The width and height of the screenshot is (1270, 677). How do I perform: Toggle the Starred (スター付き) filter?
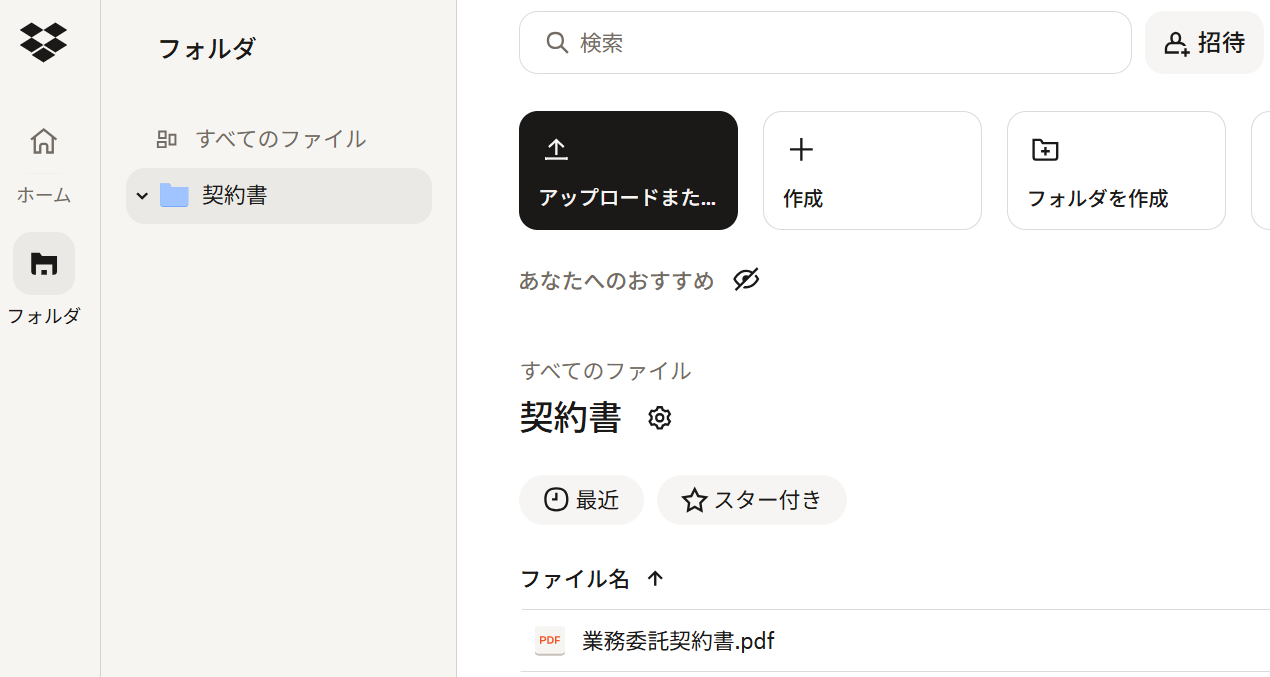pos(751,500)
